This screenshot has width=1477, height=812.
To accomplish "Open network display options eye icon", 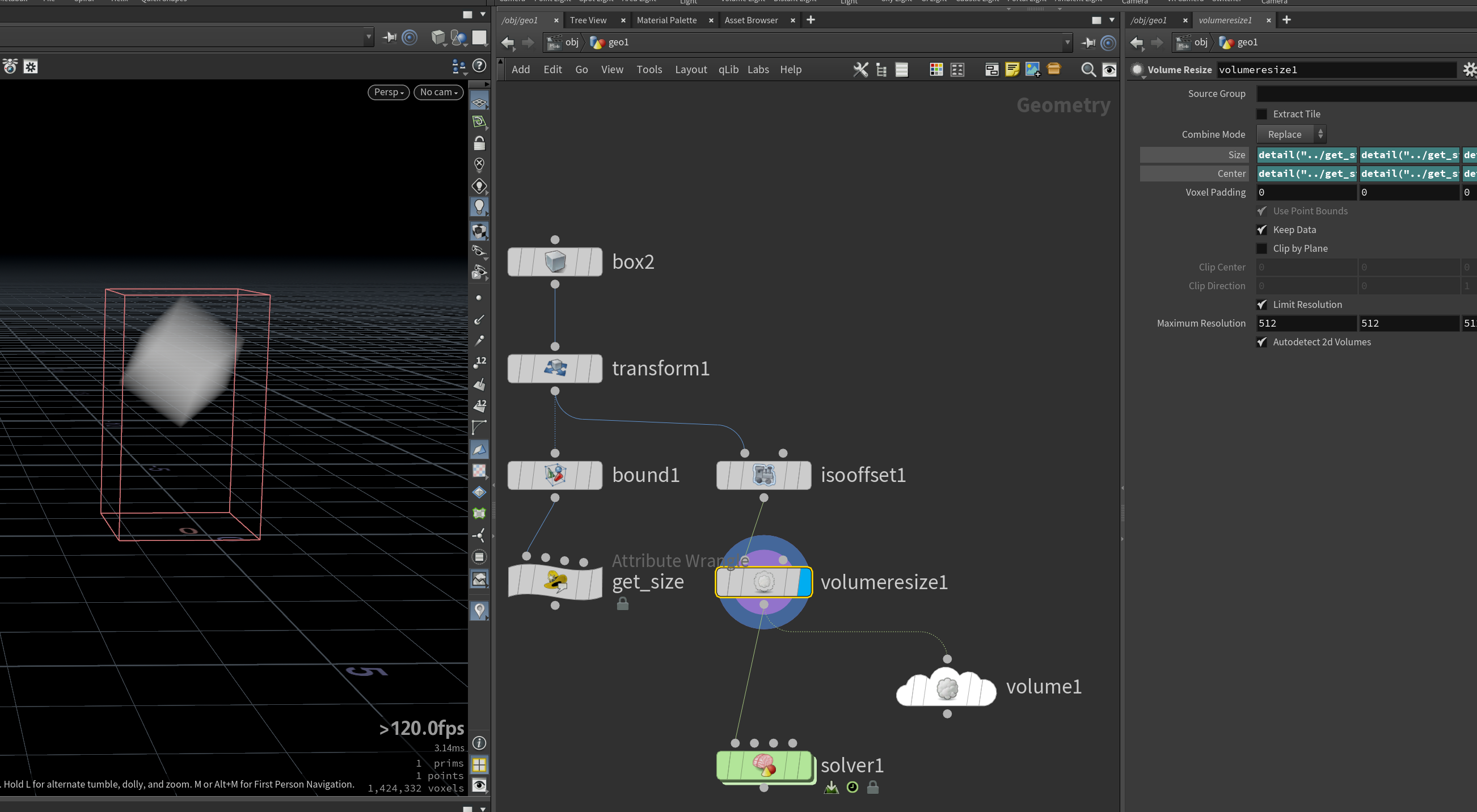I will (1109, 69).
